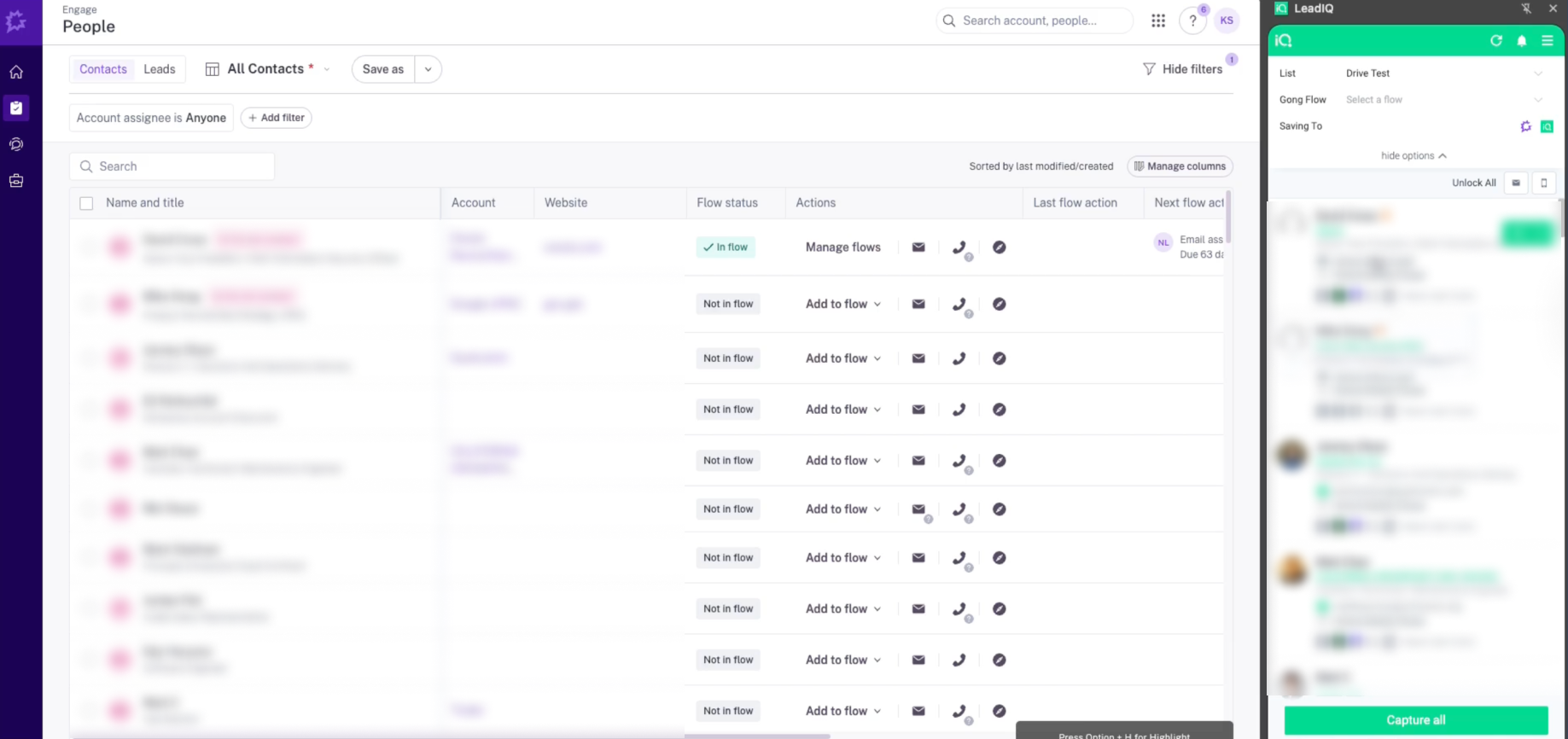Add a new filter
The height and width of the screenshot is (739, 1568).
tap(277, 118)
